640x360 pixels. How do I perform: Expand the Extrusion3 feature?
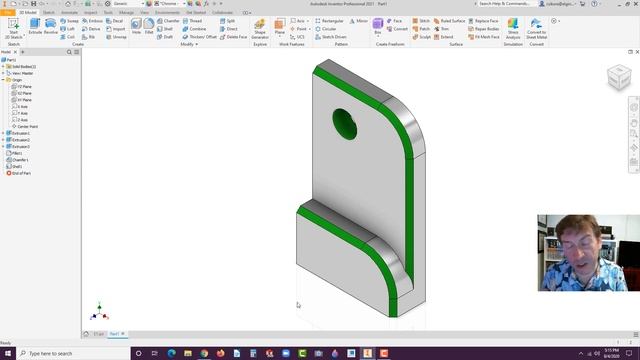[3, 146]
